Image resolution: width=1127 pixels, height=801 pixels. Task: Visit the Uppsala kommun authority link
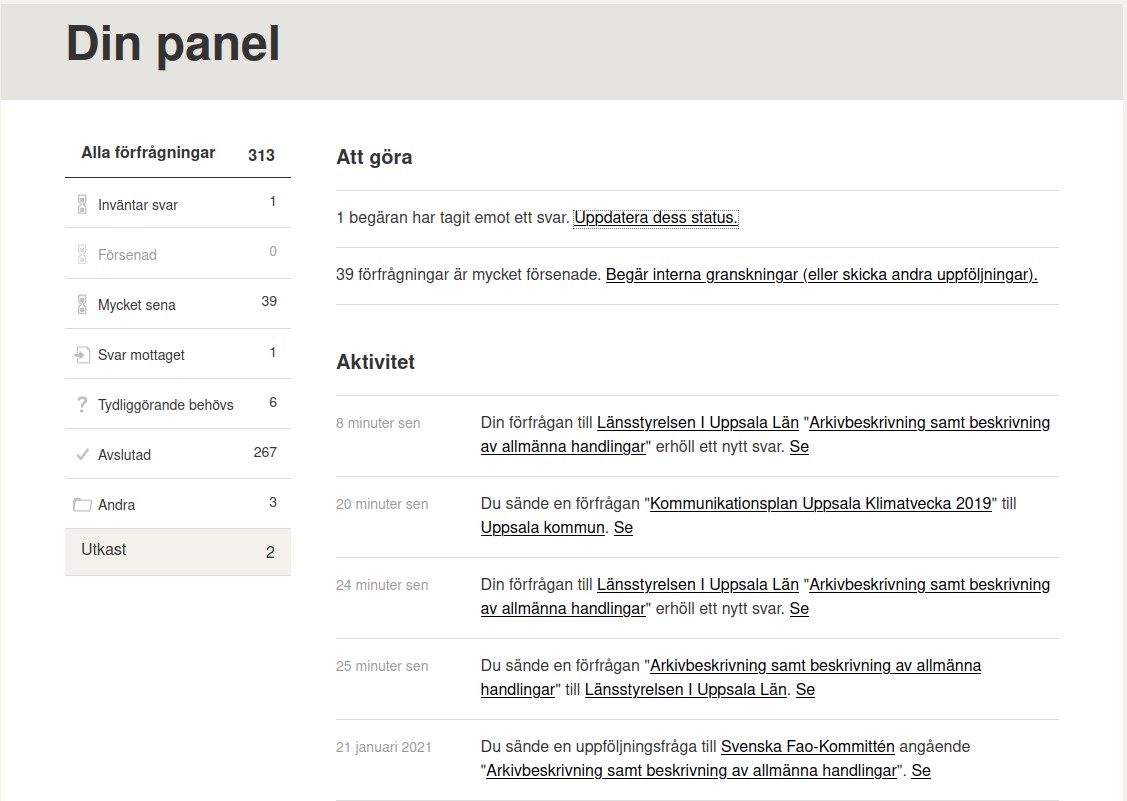543,527
